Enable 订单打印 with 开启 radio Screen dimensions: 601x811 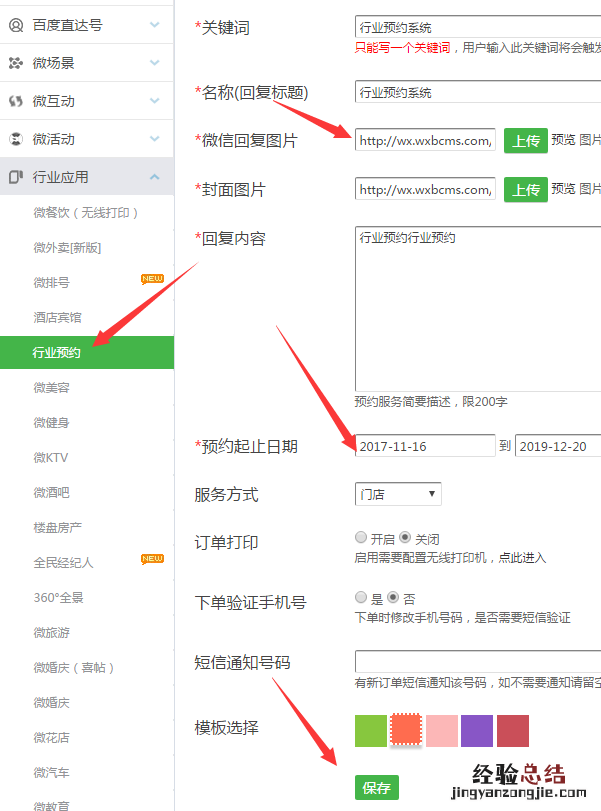click(360, 537)
